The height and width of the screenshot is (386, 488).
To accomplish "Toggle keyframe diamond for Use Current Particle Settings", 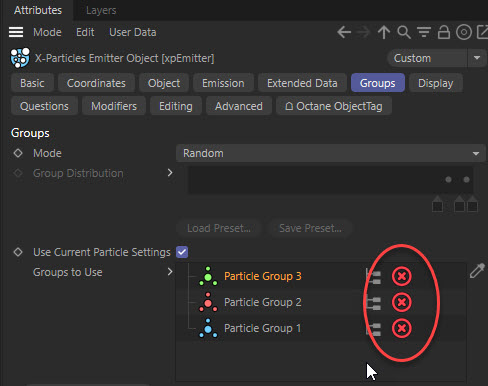I will 18,252.
